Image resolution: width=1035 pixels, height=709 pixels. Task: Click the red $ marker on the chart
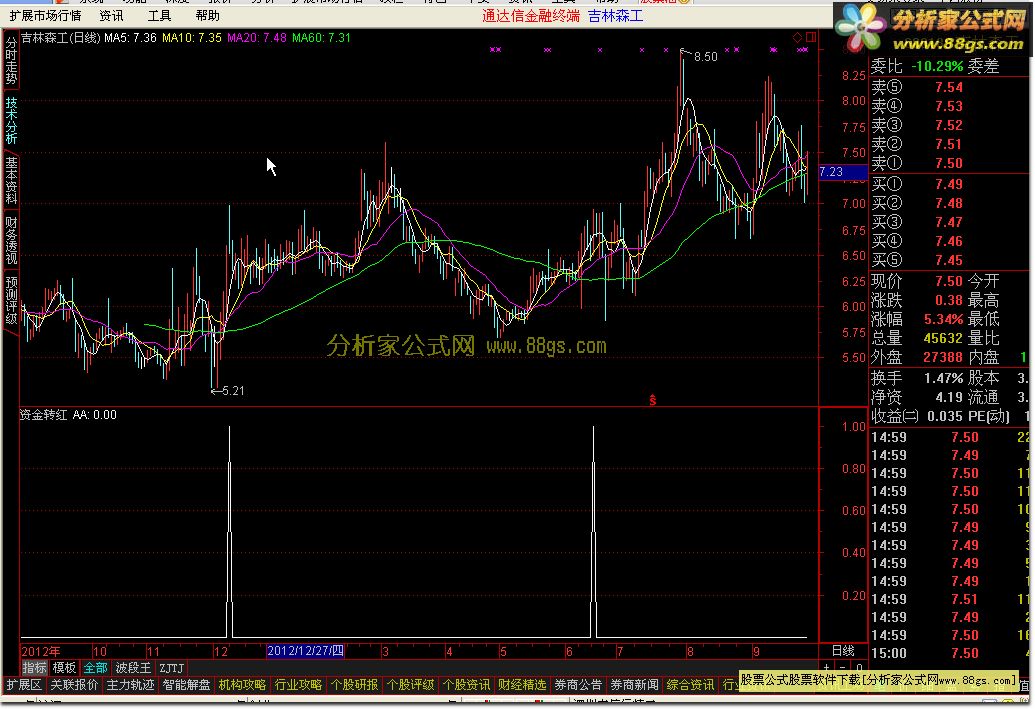652,400
